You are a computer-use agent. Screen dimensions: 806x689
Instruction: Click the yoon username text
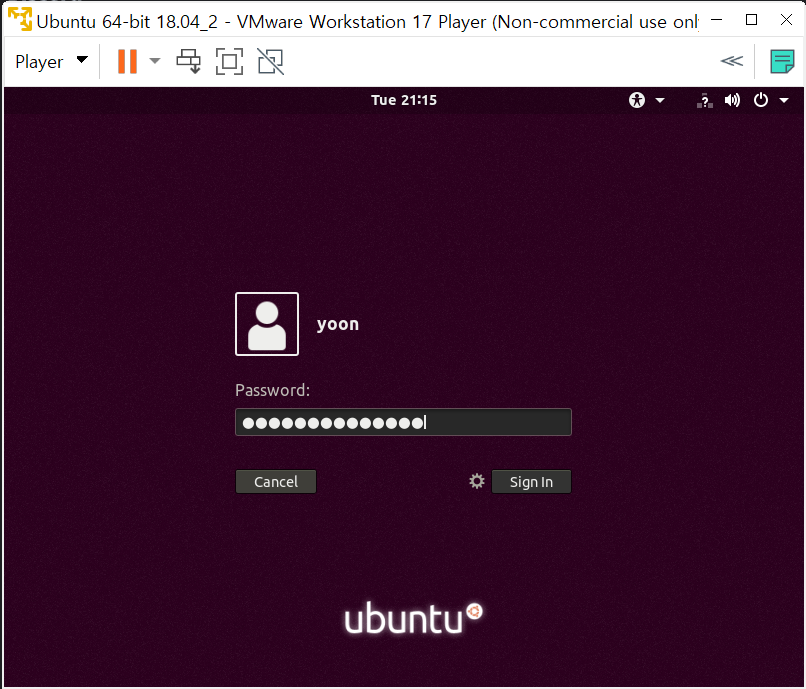(x=338, y=324)
